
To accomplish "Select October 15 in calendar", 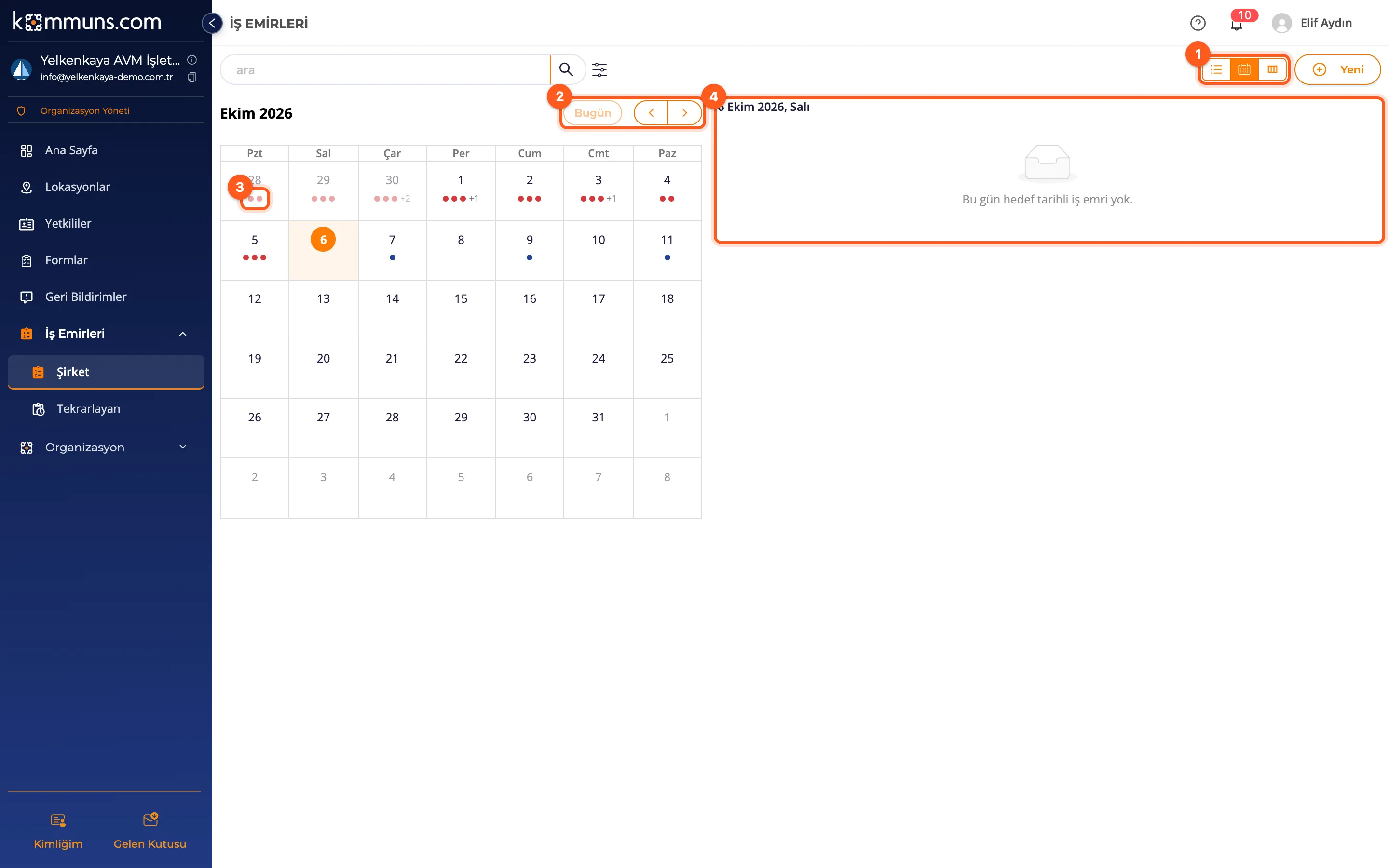I will 461,310.
